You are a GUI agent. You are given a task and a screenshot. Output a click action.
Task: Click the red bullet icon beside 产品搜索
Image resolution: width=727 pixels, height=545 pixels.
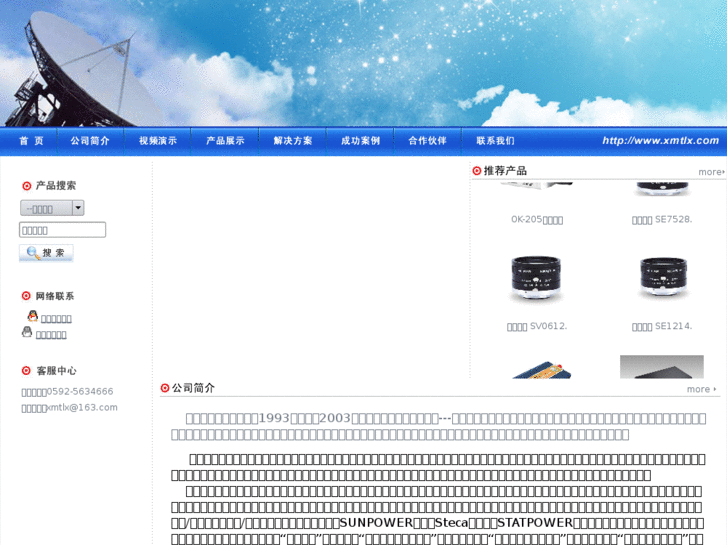[27, 186]
